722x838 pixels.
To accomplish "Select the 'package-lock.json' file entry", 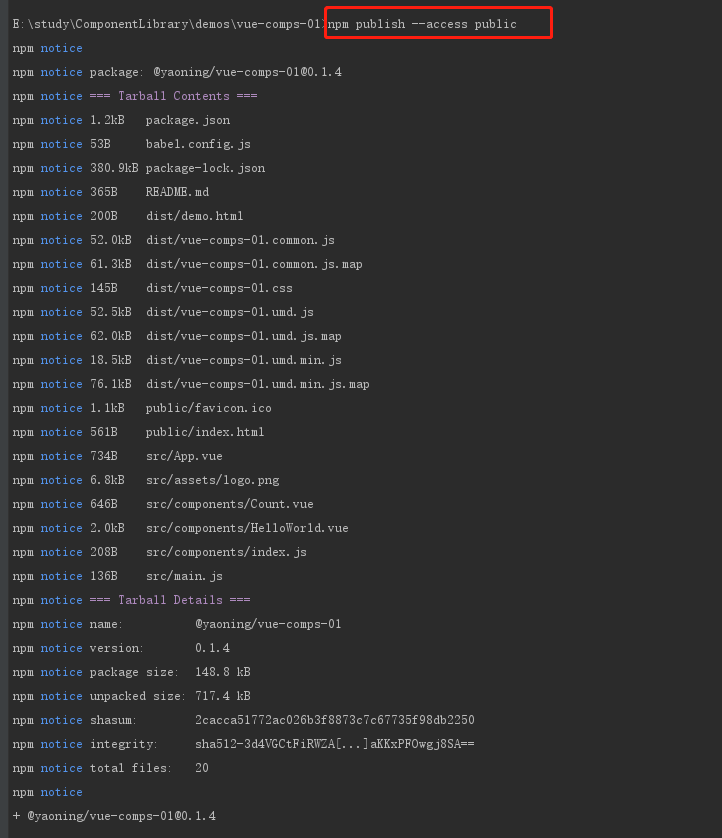I will pos(205,168).
